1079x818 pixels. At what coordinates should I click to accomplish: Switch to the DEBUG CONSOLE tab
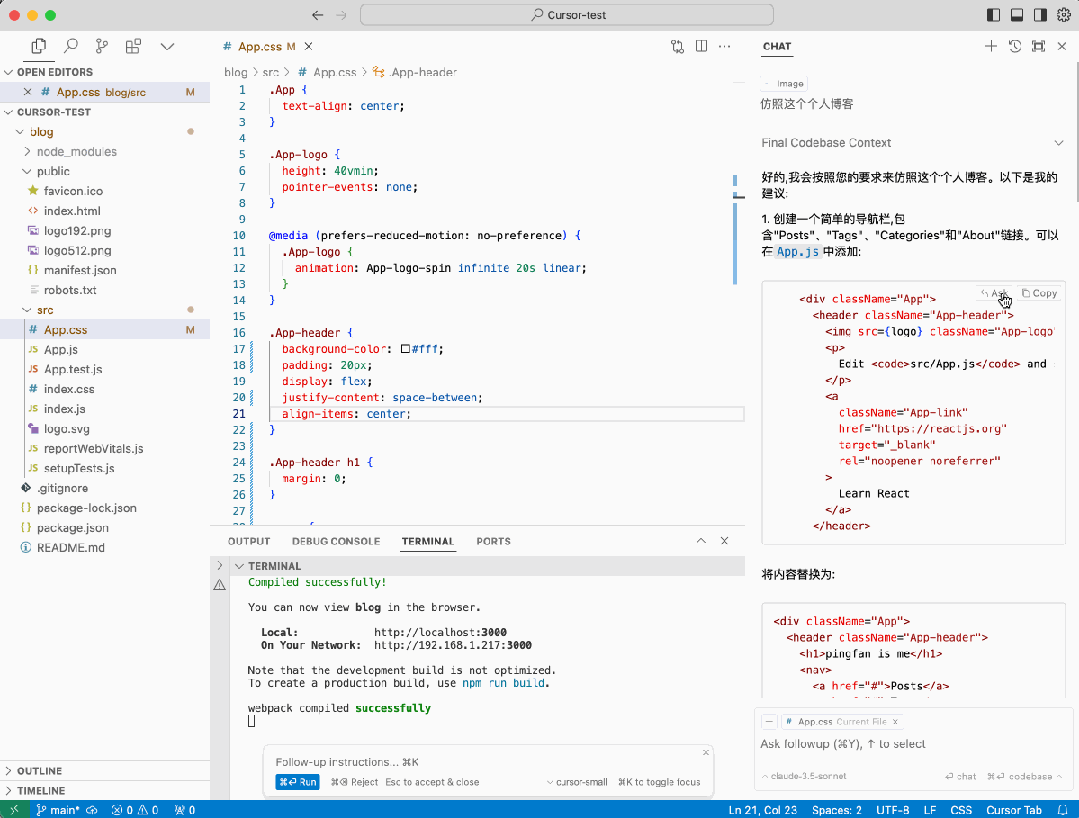click(335, 541)
